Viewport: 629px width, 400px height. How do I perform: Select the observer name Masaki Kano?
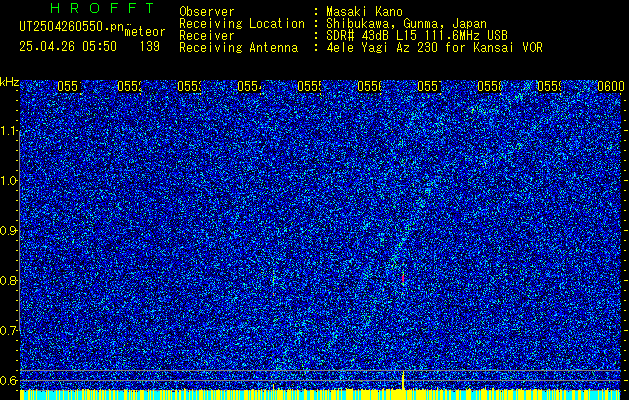click(364, 11)
